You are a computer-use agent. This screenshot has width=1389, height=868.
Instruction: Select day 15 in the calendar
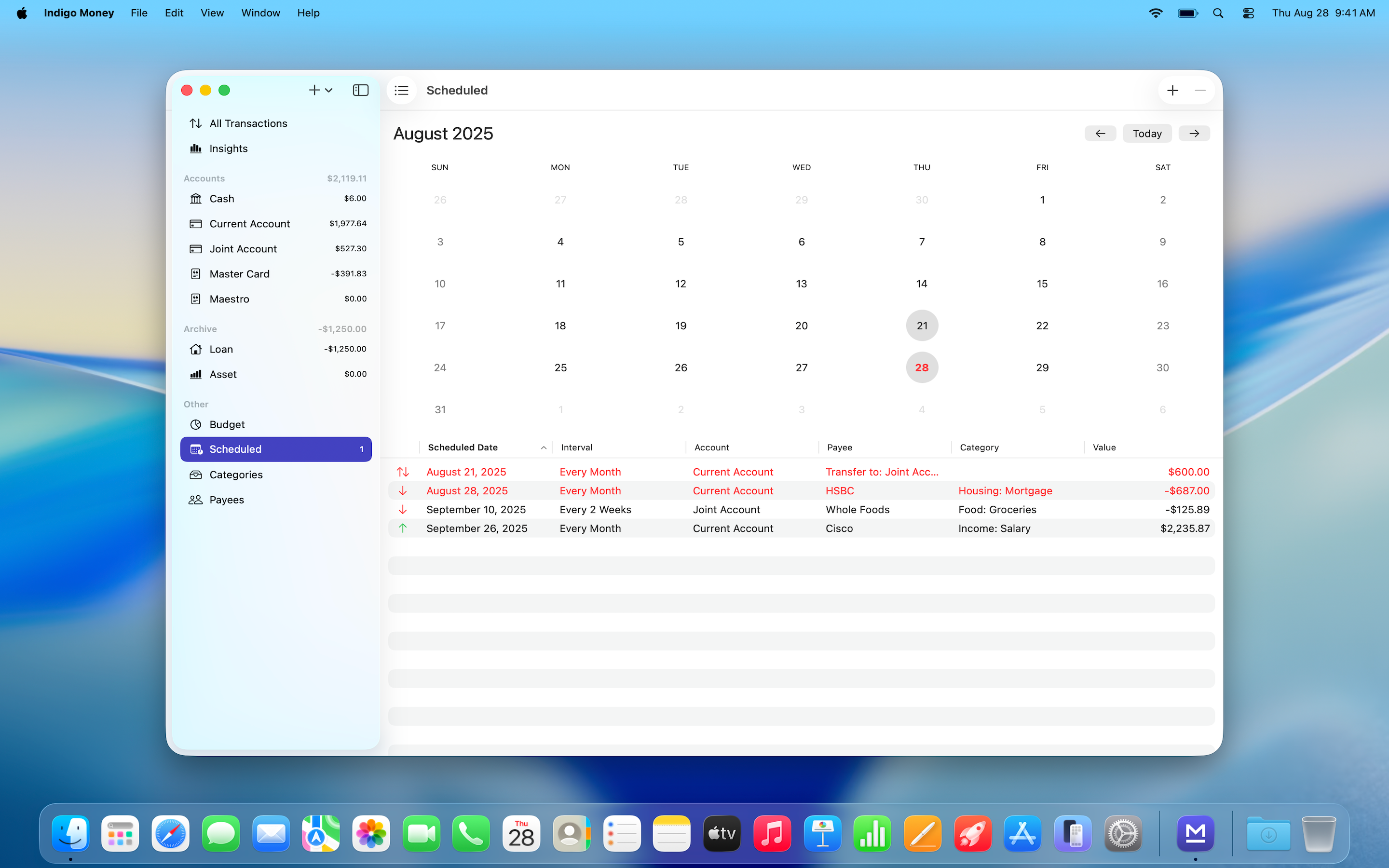coord(1042,284)
